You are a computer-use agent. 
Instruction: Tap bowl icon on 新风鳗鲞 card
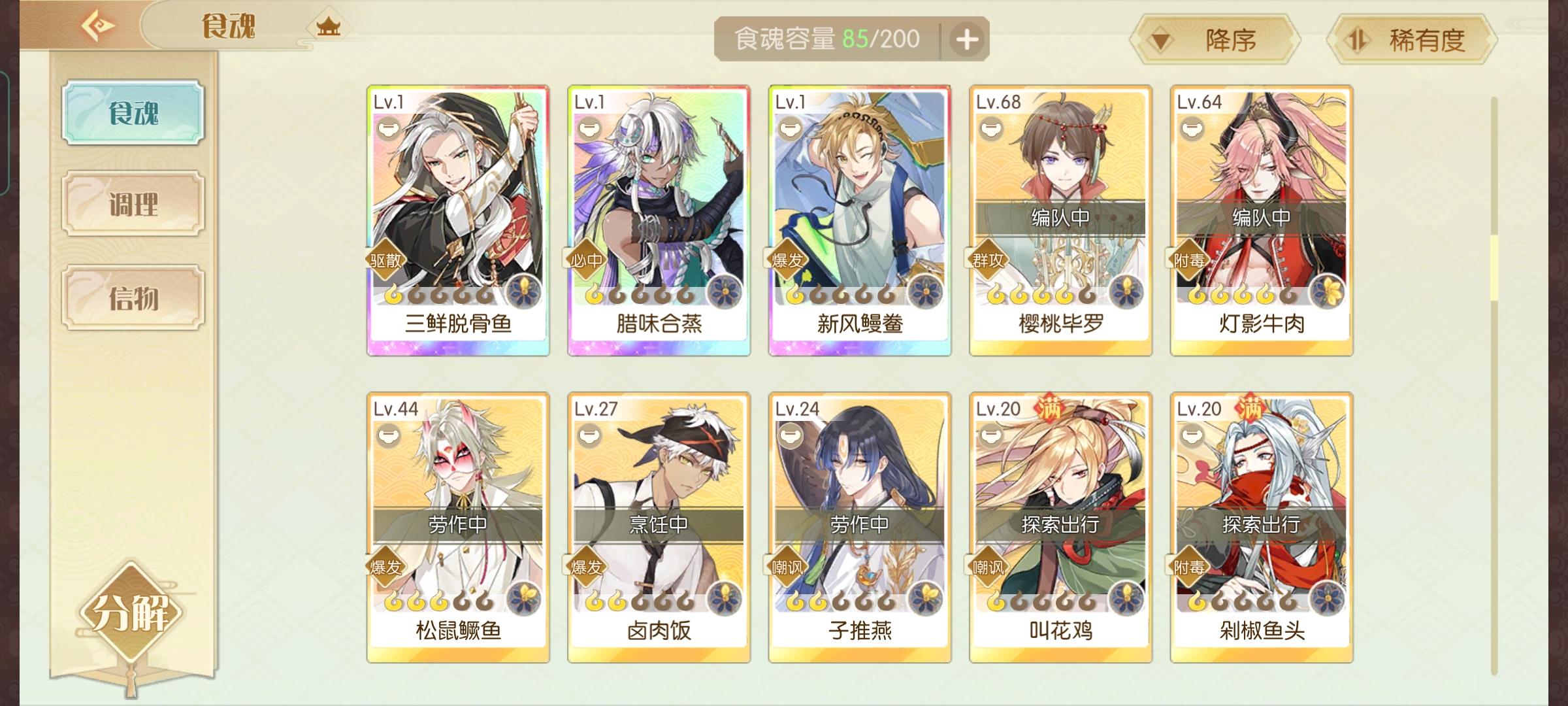pyautogui.click(x=790, y=128)
